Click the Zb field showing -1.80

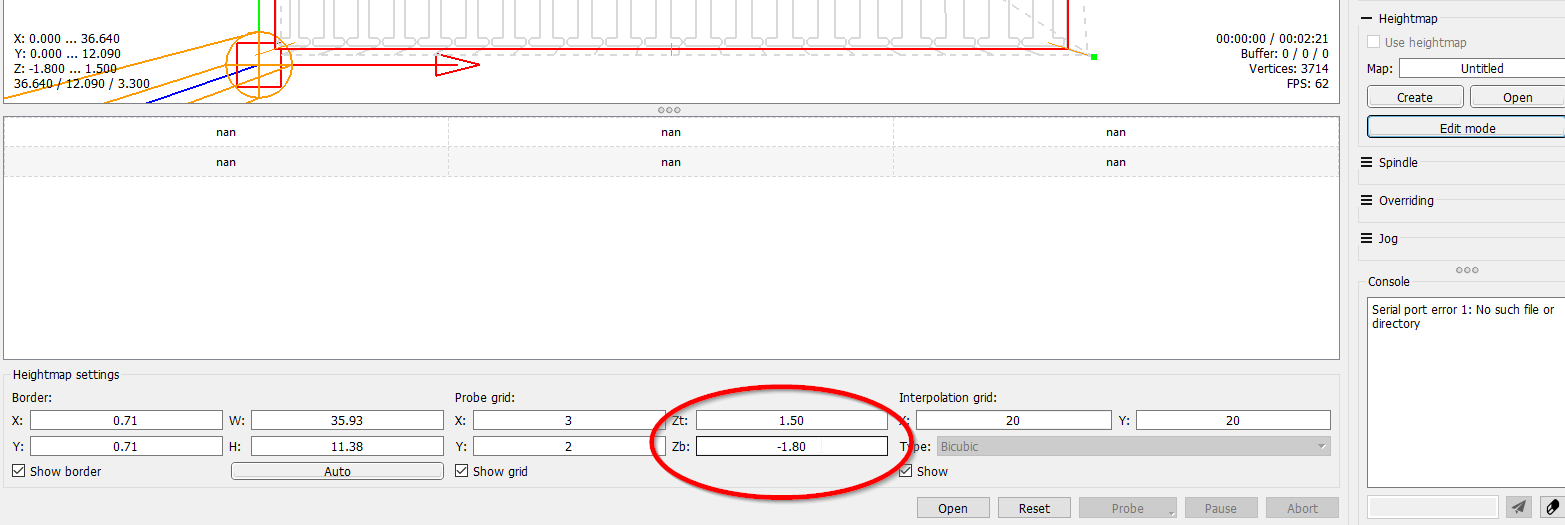coord(791,446)
